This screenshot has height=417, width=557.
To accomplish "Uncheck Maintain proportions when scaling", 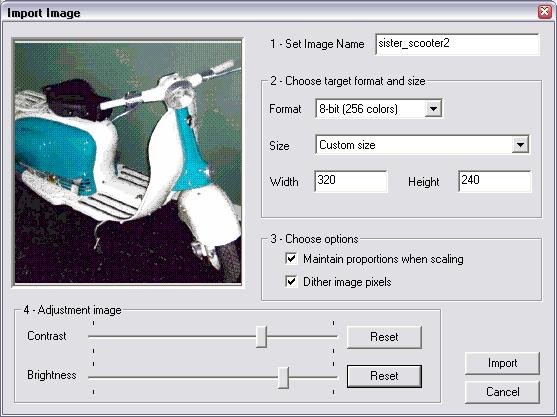I will (291, 259).
